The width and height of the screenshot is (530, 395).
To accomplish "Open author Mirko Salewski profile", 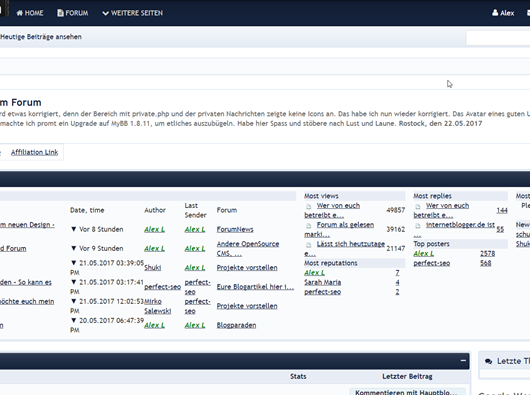I will [158, 306].
